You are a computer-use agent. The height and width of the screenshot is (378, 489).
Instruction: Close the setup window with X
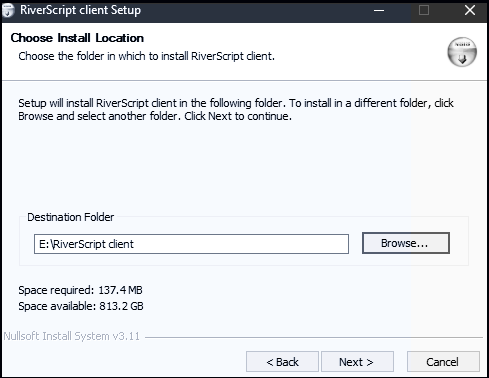point(470,10)
